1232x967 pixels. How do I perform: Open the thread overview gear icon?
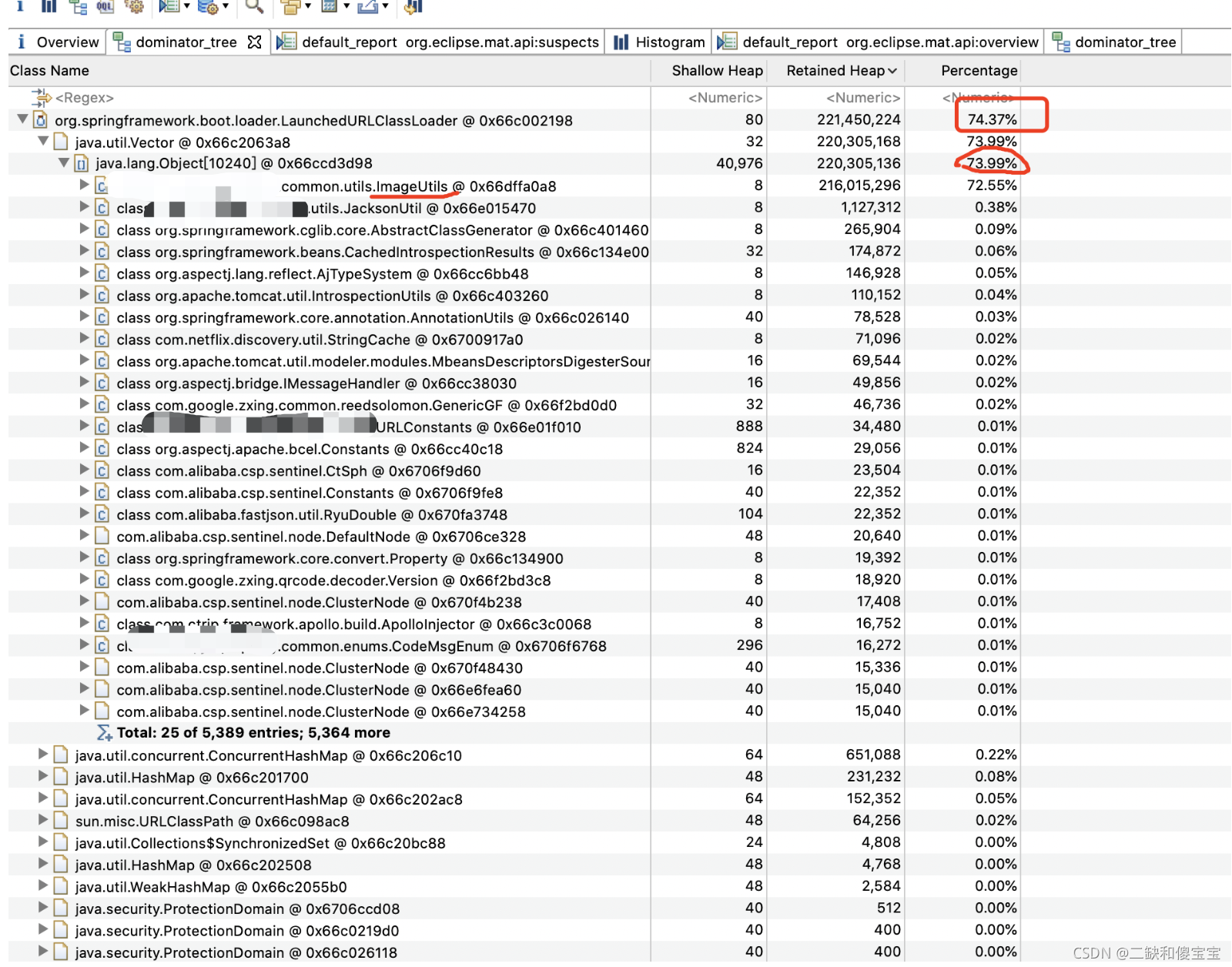coord(134,7)
